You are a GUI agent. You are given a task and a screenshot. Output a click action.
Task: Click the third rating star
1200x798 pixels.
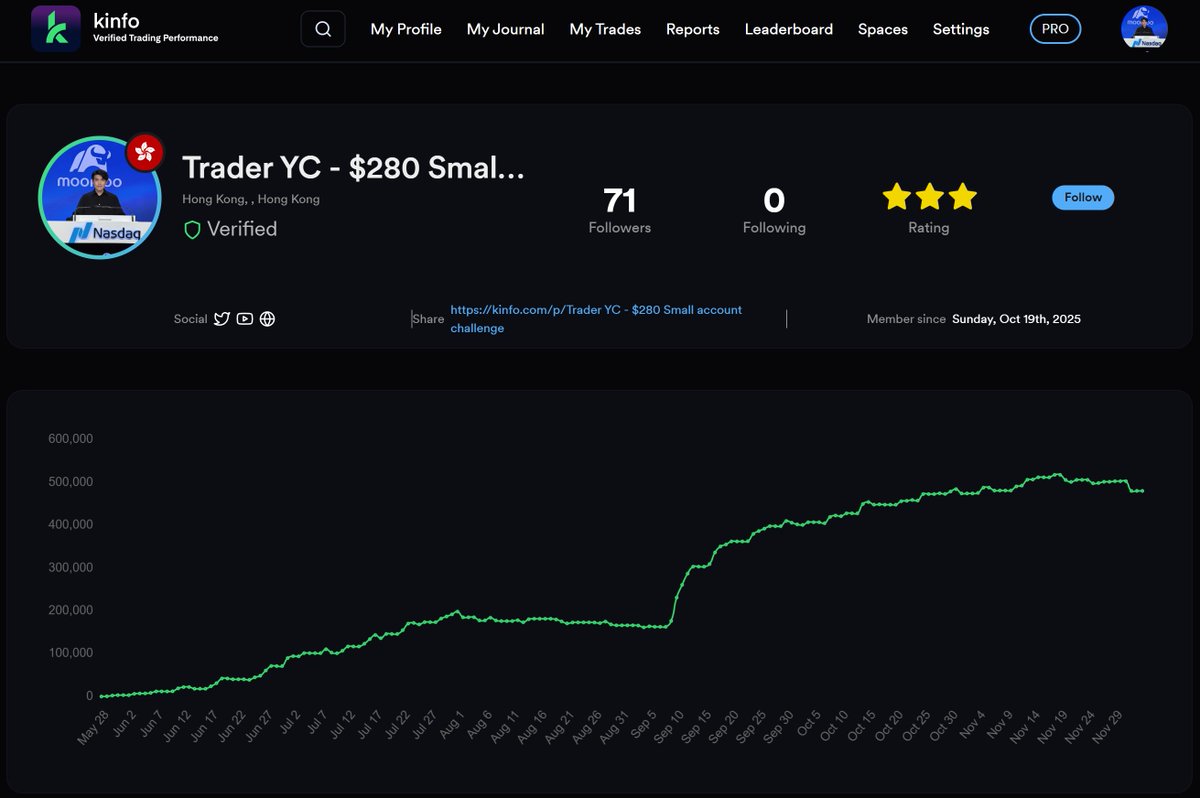tap(963, 197)
